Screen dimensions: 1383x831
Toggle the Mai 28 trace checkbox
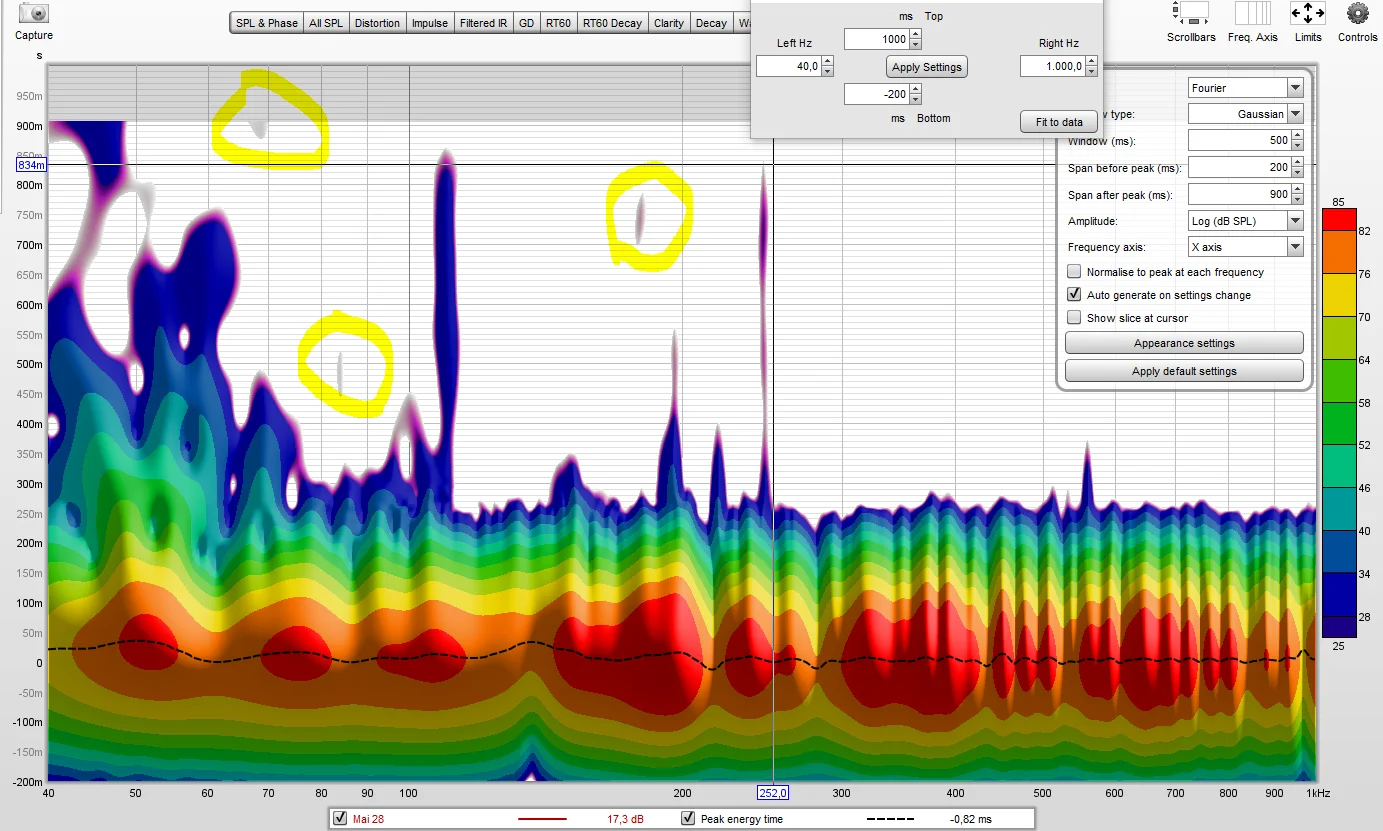tap(340, 819)
